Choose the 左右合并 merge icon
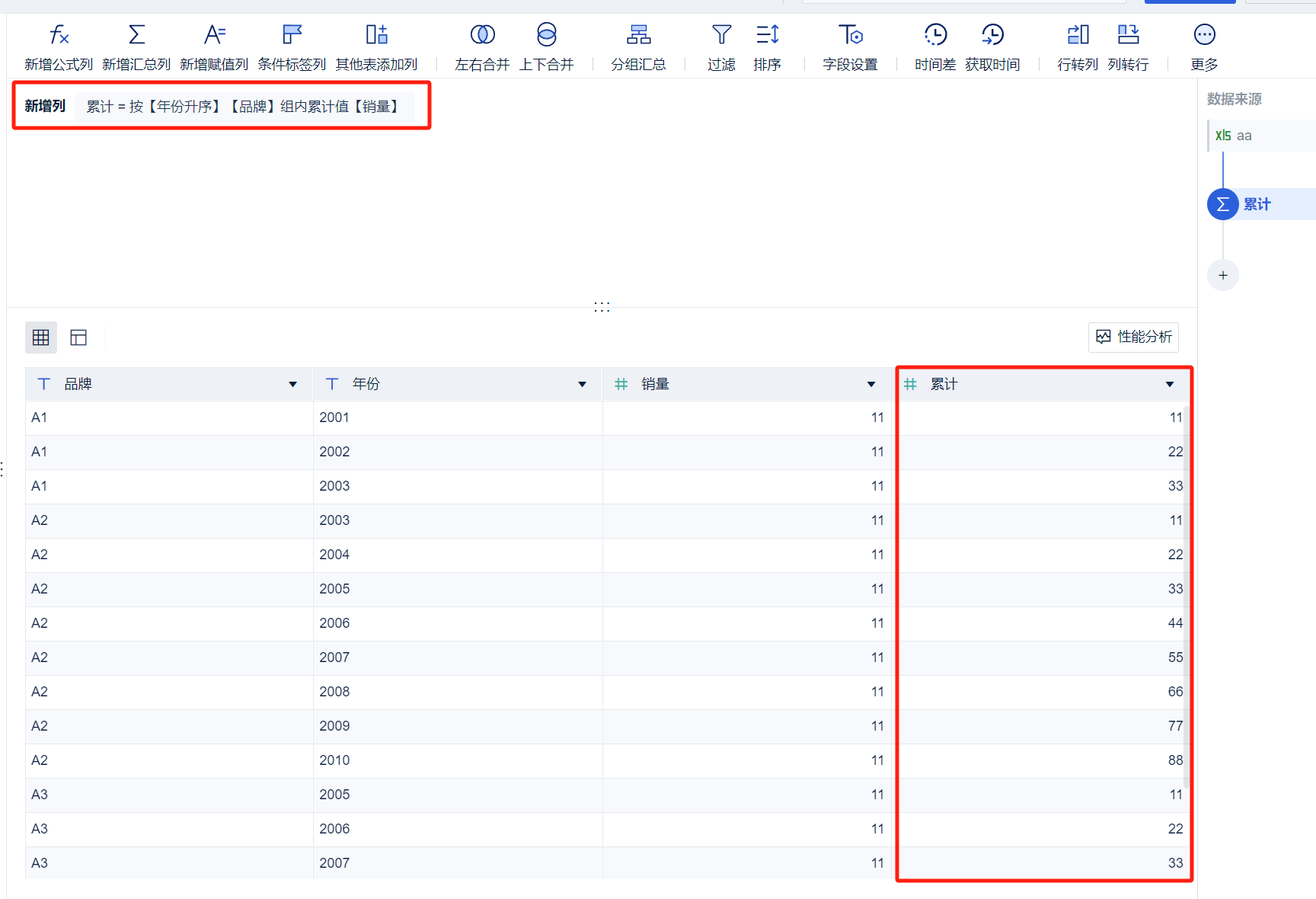1316x899 pixels. (x=482, y=35)
